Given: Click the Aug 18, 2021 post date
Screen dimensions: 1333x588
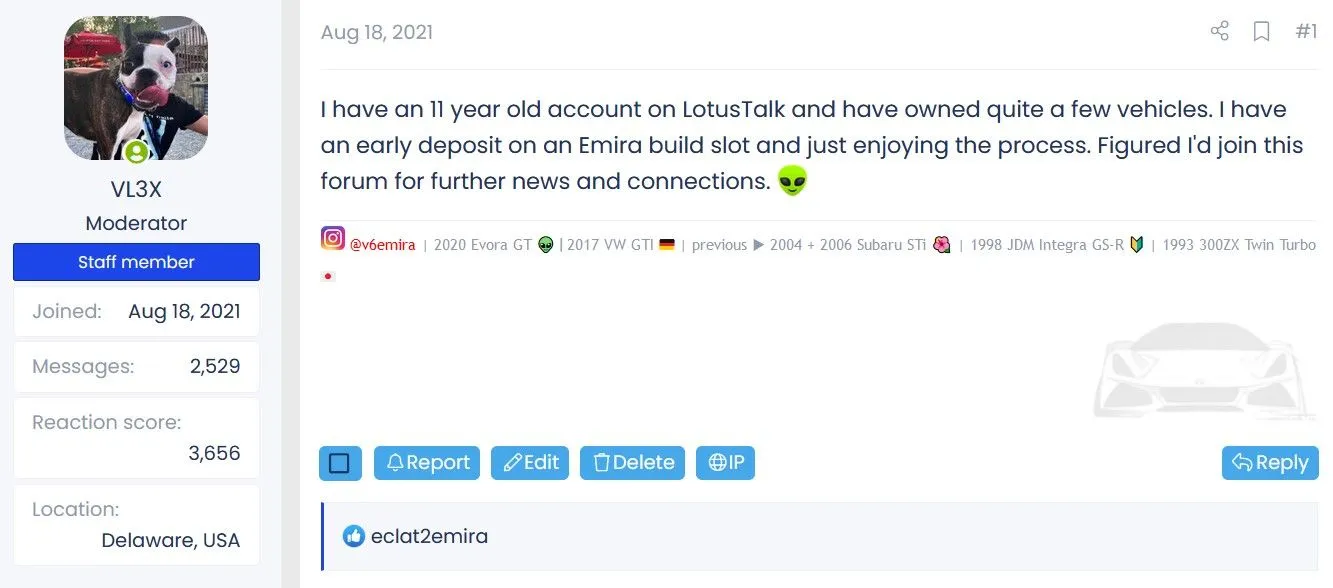Looking at the screenshot, I should pos(376,32).
